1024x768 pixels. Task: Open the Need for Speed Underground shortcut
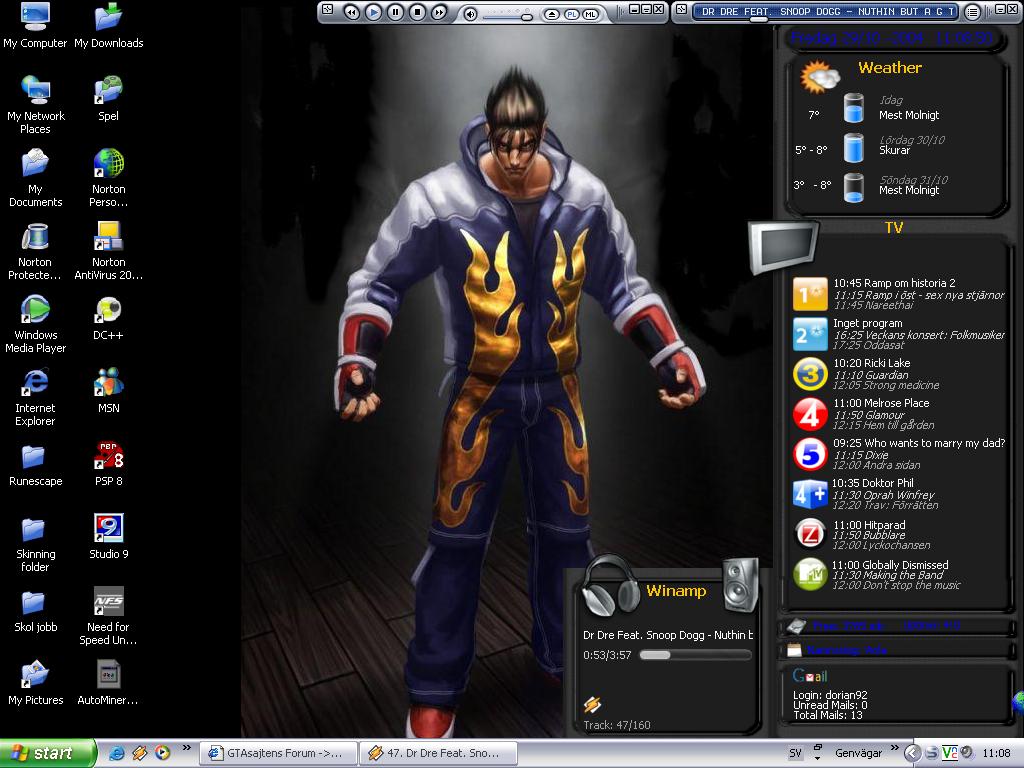click(108, 616)
